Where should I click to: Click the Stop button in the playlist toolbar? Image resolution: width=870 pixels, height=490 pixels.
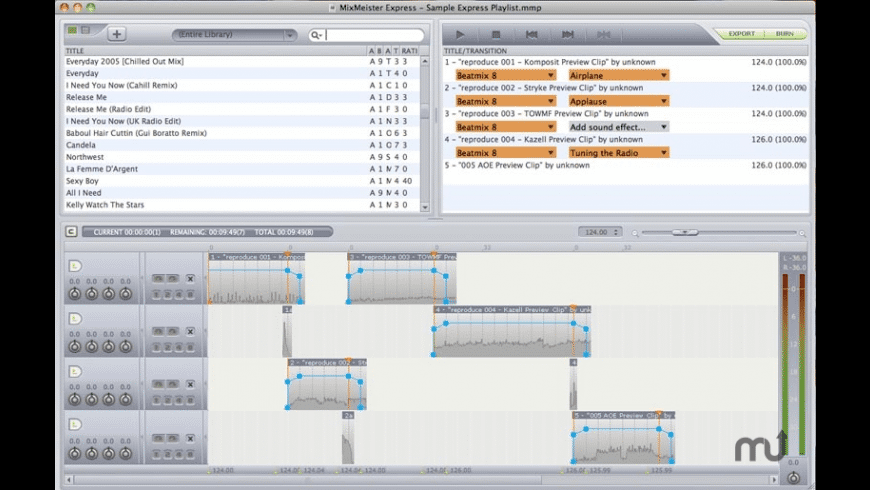[496, 34]
